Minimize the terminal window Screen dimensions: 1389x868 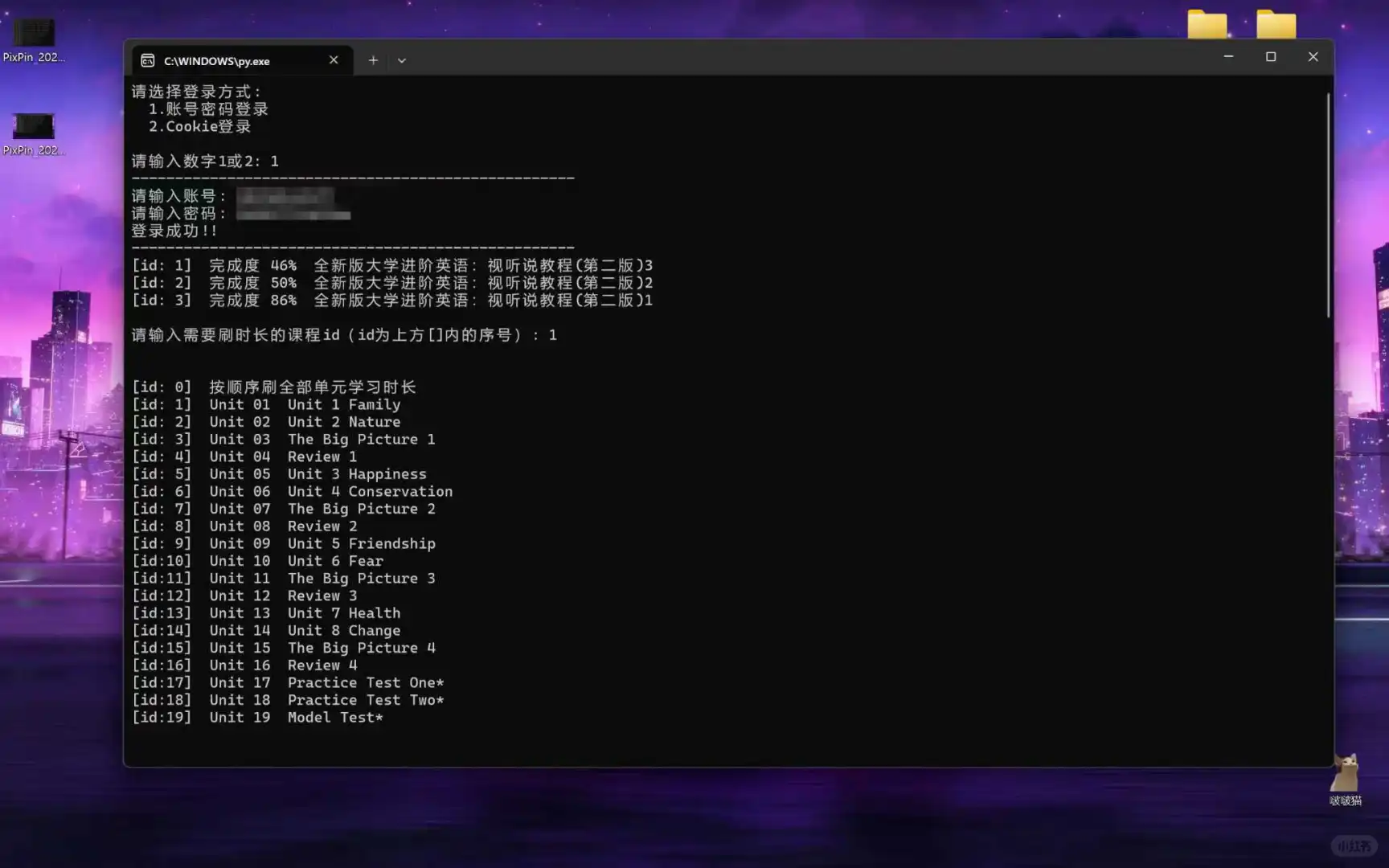(1228, 56)
